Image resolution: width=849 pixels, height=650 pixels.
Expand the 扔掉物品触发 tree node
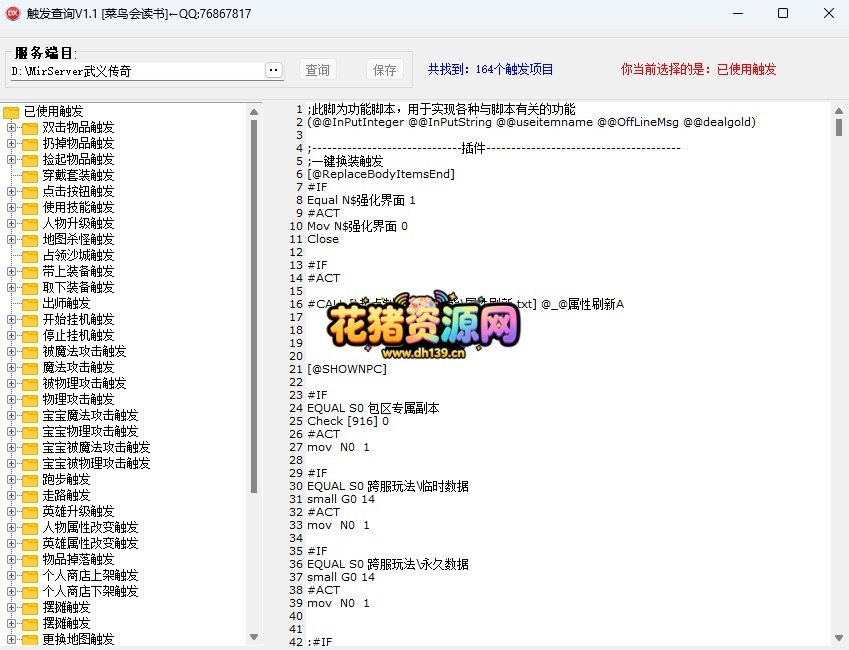(x=11, y=144)
